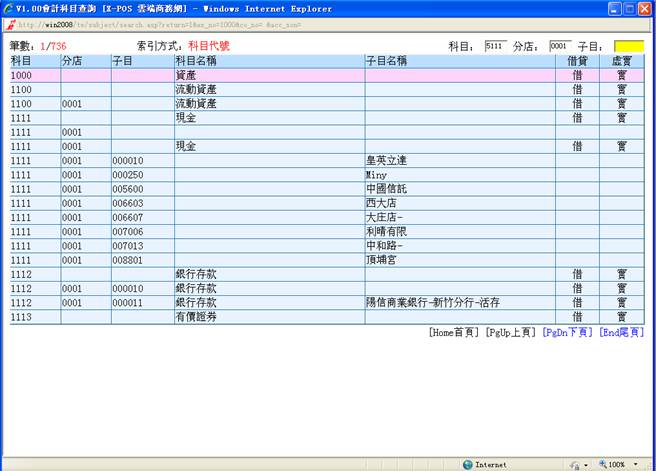
Task: Click the 借貸 column header
Action: 577,61
